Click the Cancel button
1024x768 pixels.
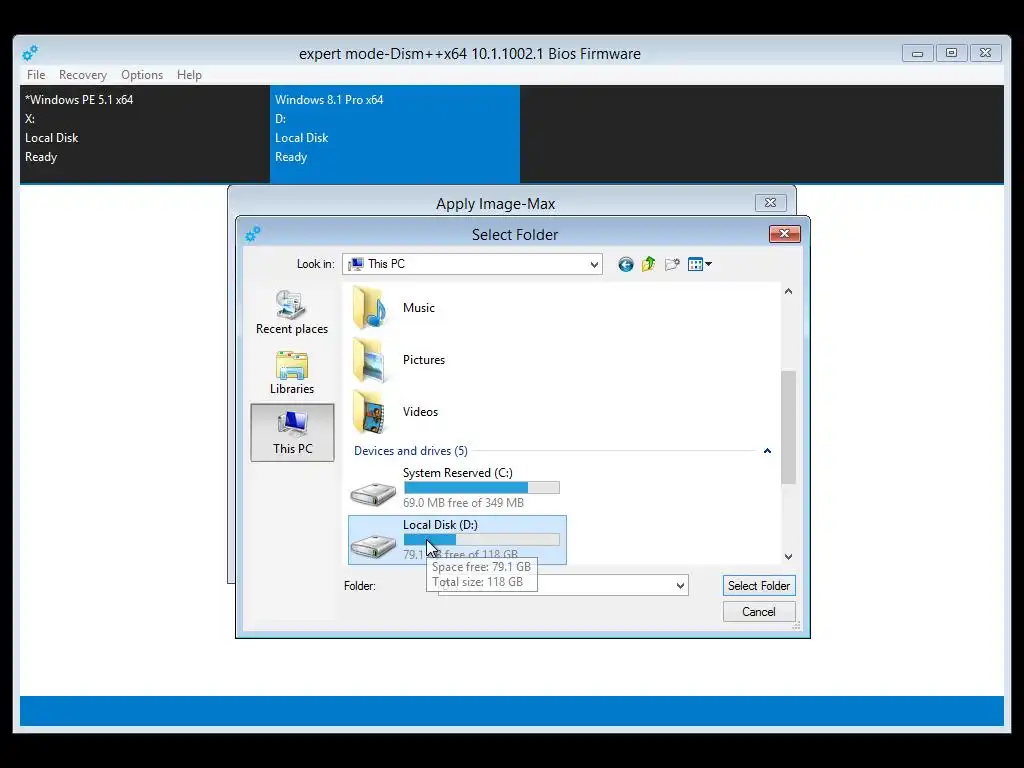coord(759,612)
